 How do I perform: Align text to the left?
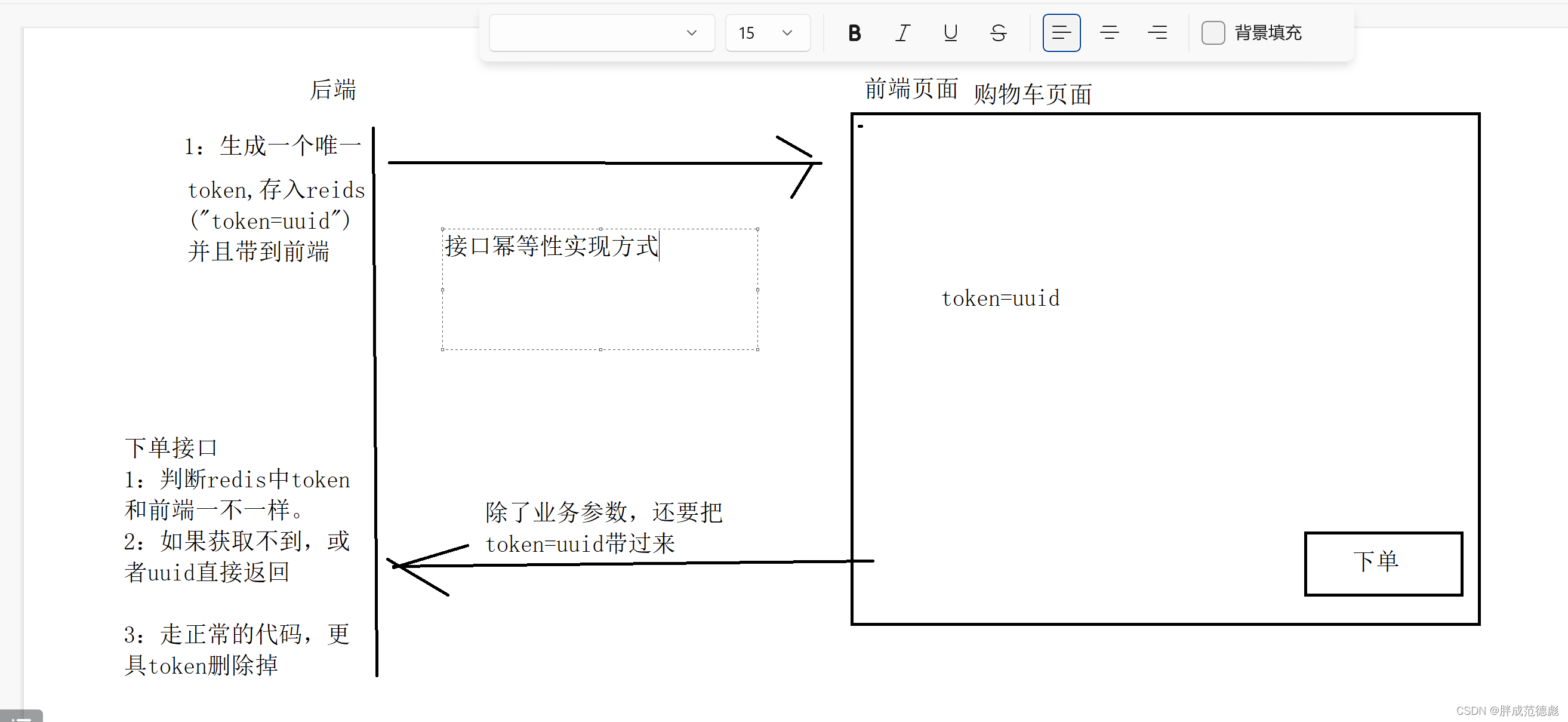coord(1061,33)
